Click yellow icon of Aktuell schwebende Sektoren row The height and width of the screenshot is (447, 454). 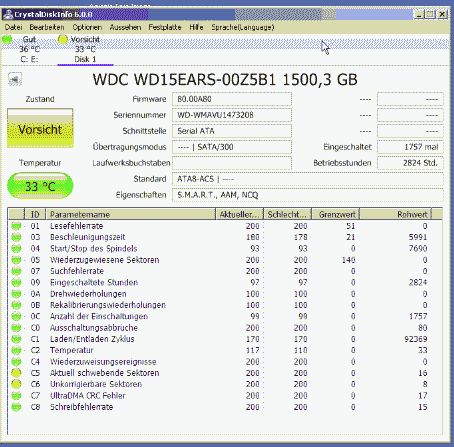[x=16, y=373]
